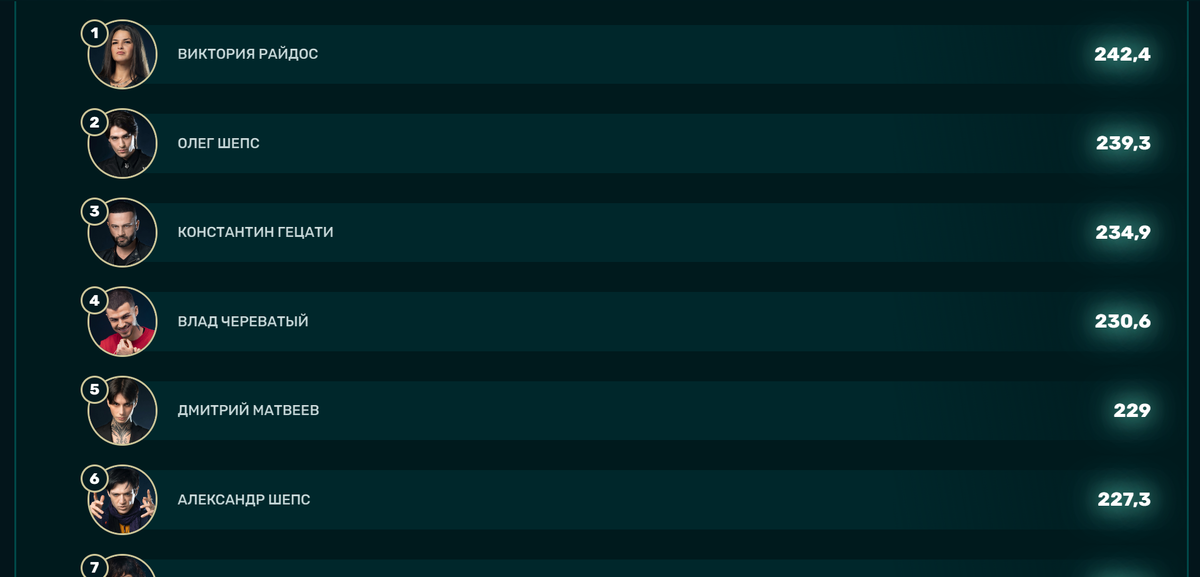Screen dimensions: 1200x577
Task: Select the name ОЛЕГ ШЕПС
Action: point(219,143)
